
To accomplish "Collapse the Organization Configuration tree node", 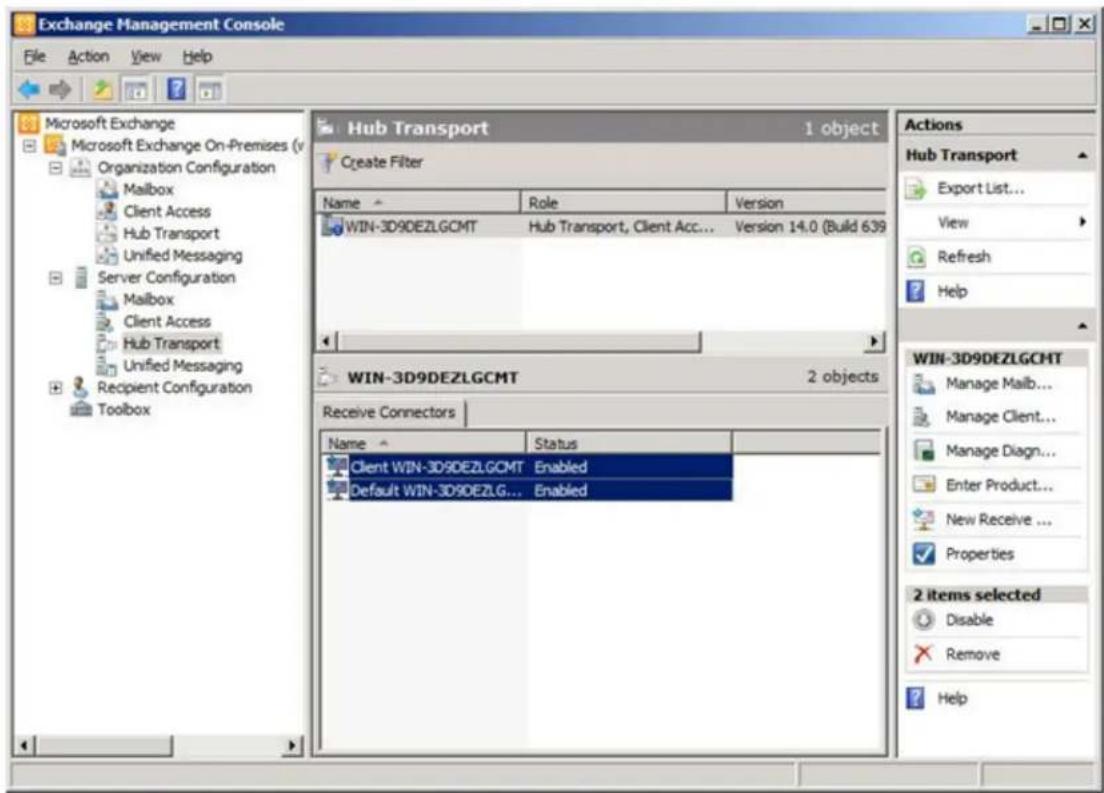I will pyautogui.click(x=56, y=168).
